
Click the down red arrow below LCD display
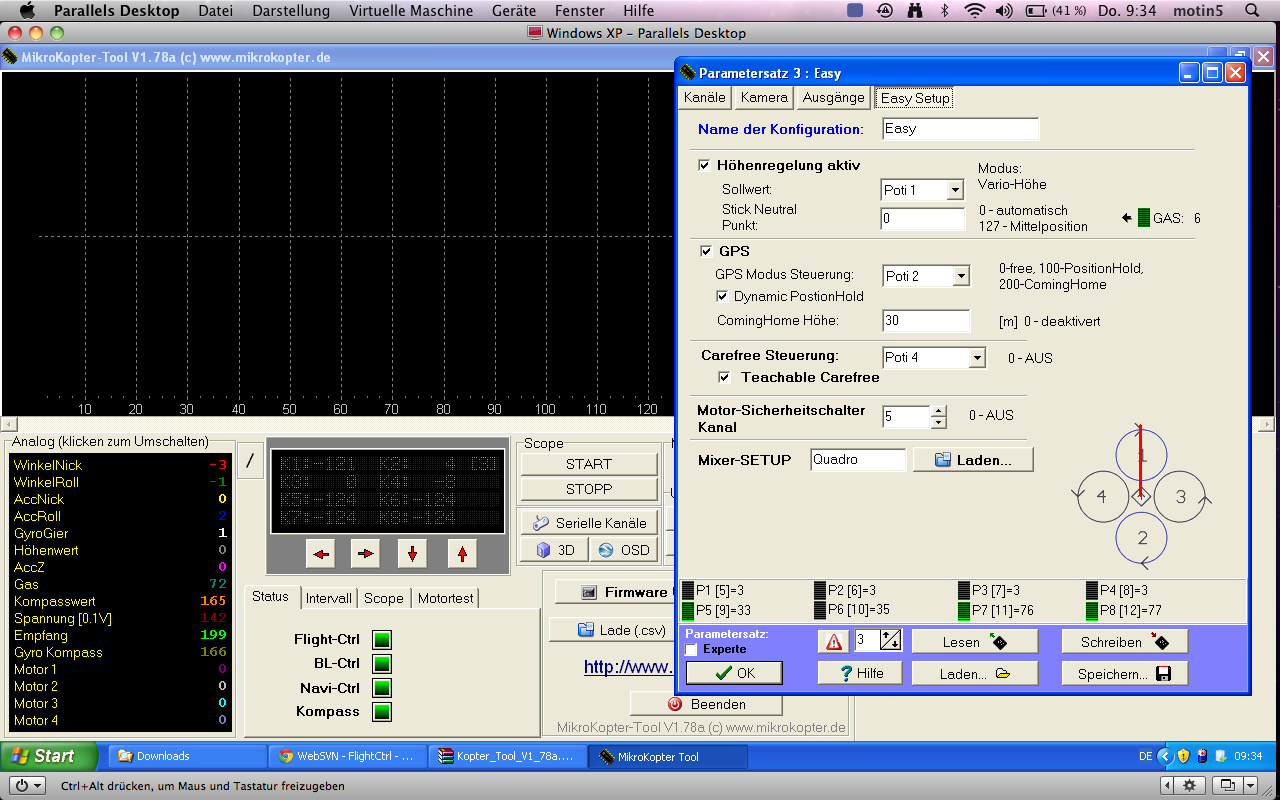tap(412, 553)
